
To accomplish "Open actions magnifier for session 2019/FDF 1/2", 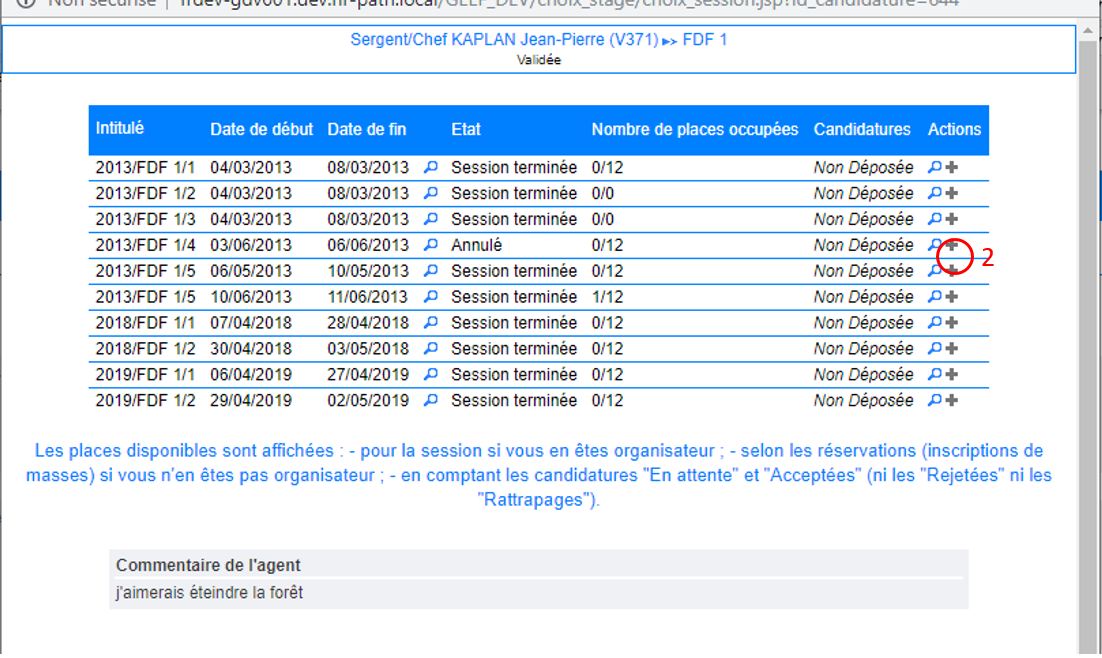I will (x=934, y=401).
